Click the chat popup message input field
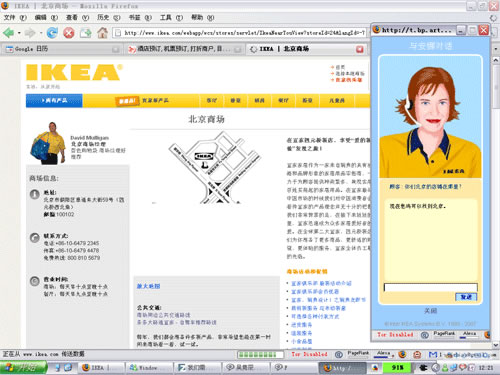500x375 pixels. pos(430,287)
